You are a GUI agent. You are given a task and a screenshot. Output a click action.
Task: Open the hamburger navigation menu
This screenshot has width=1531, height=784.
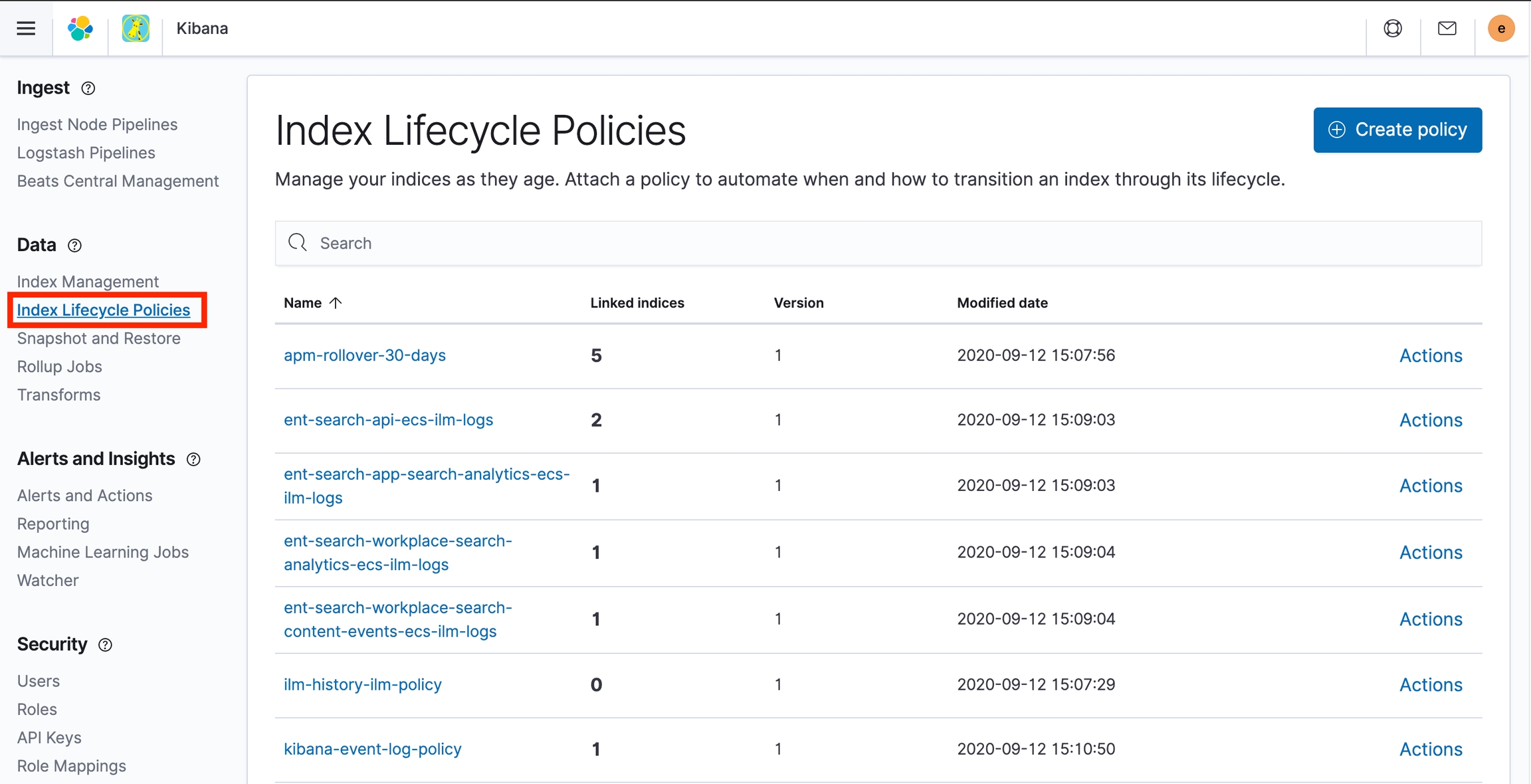[x=26, y=28]
